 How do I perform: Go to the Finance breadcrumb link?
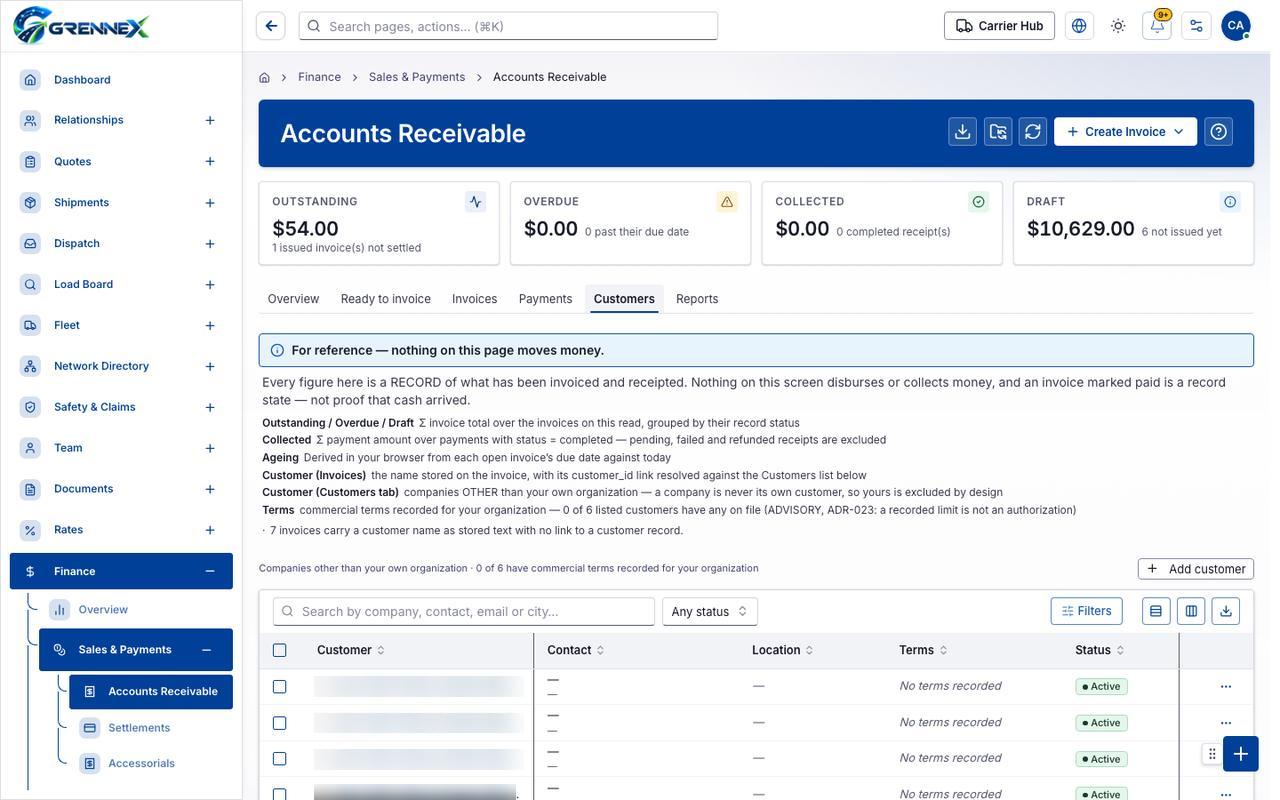pyautogui.click(x=320, y=77)
